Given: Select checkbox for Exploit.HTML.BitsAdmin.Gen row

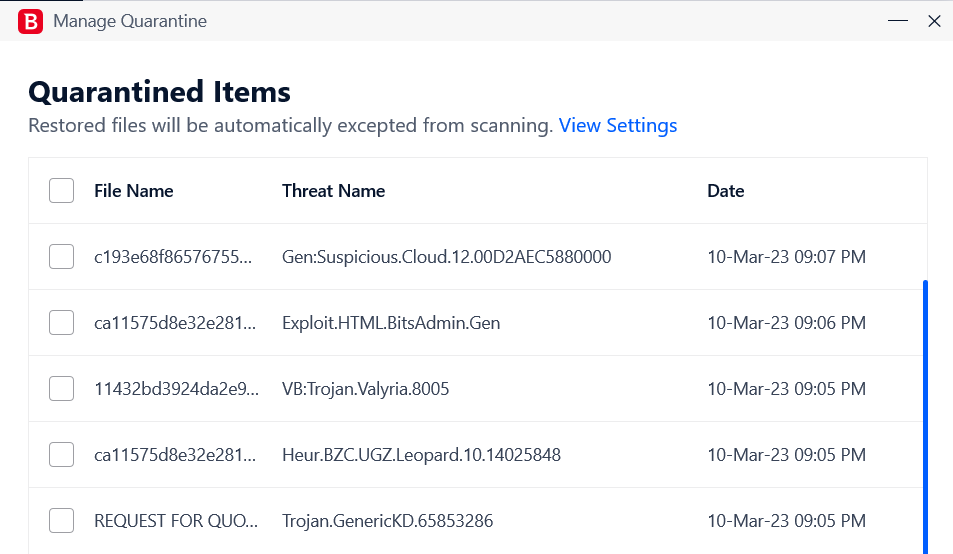Looking at the screenshot, I should [x=61, y=323].
